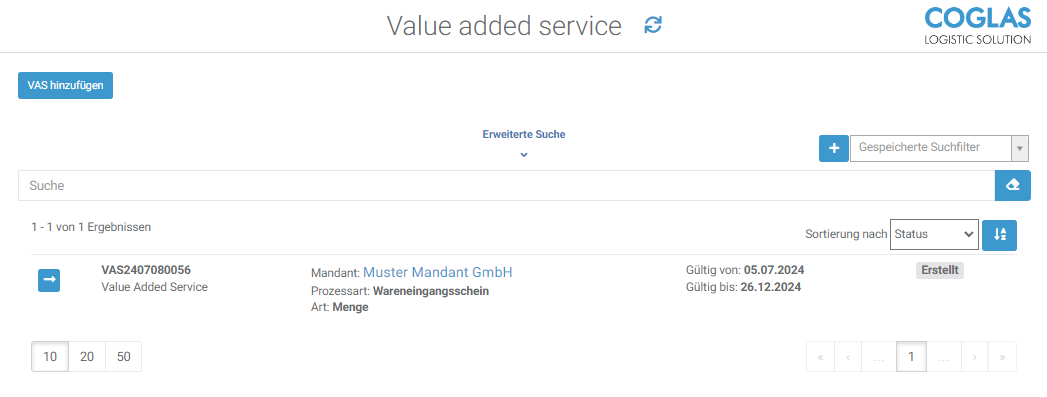Click the VAS hinzufügen button
Viewport: 1047px width, 397px height.
click(x=65, y=85)
